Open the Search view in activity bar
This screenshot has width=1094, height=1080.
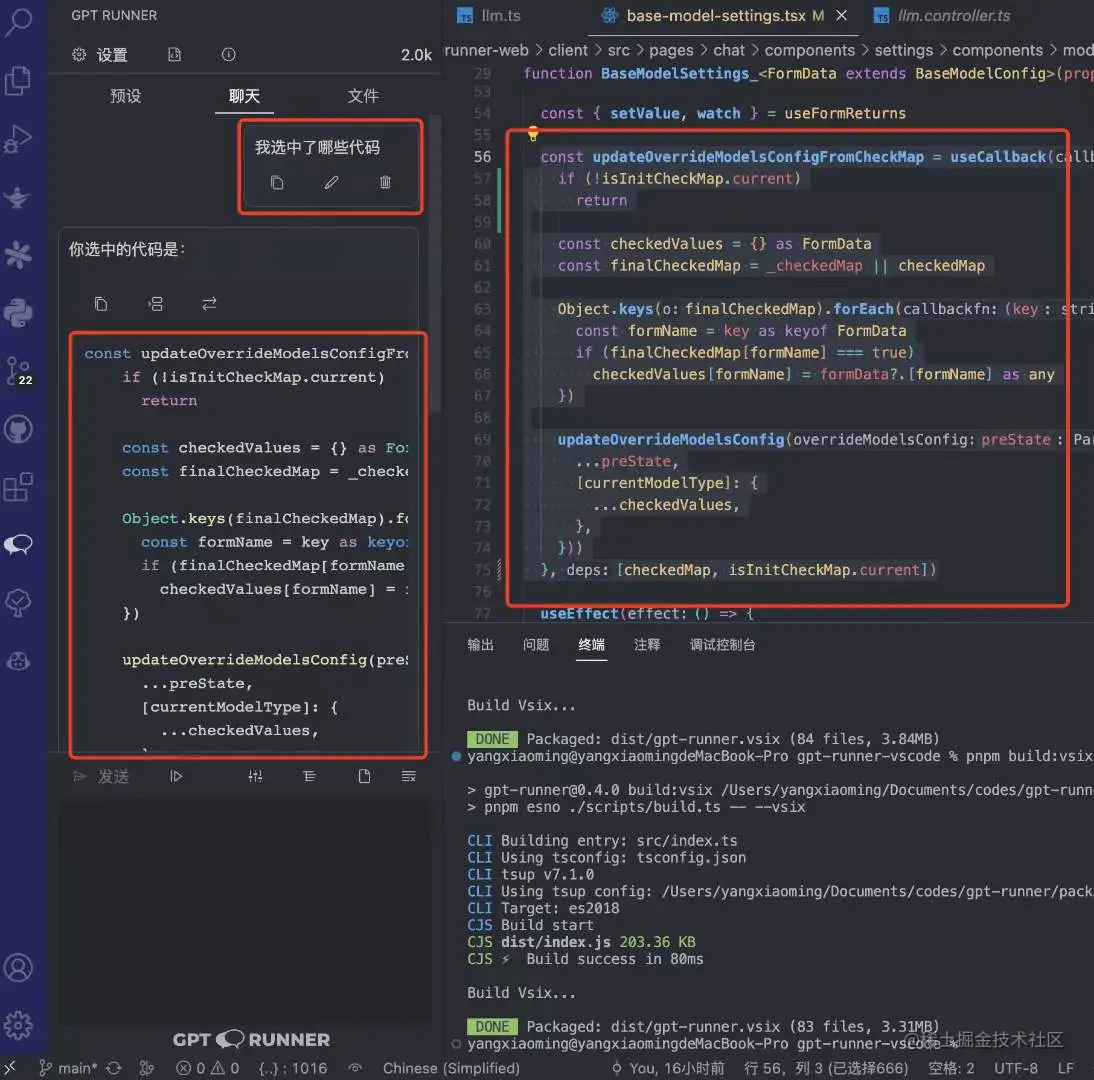[x=18, y=21]
